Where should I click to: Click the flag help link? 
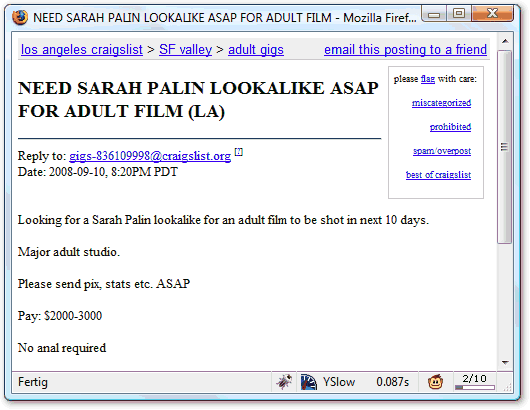[428, 79]
